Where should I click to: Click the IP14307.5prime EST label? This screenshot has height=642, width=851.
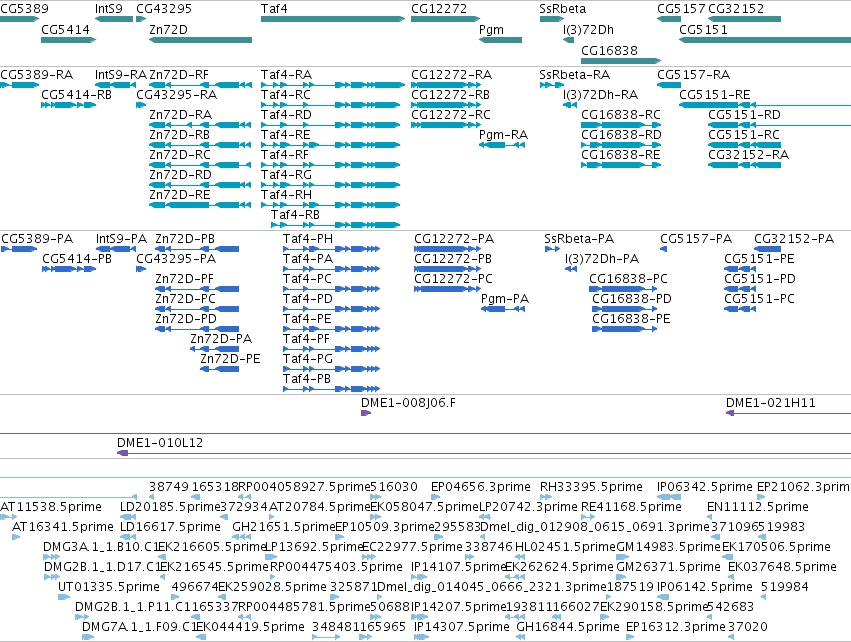[x=462, y=627]
